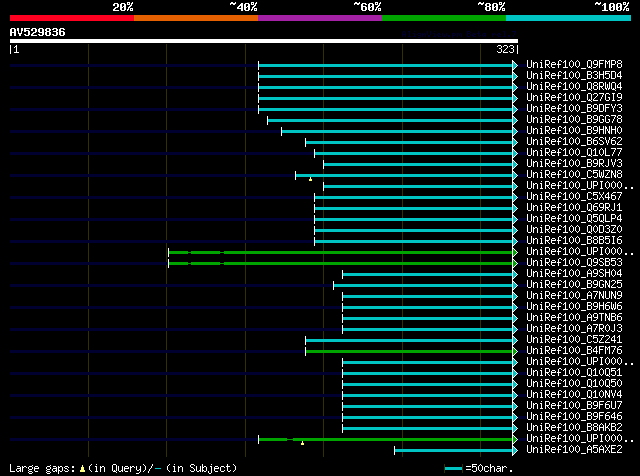
Task: Select the UniRef100_Q0D3Z0 label
Action: pos(574,230)
